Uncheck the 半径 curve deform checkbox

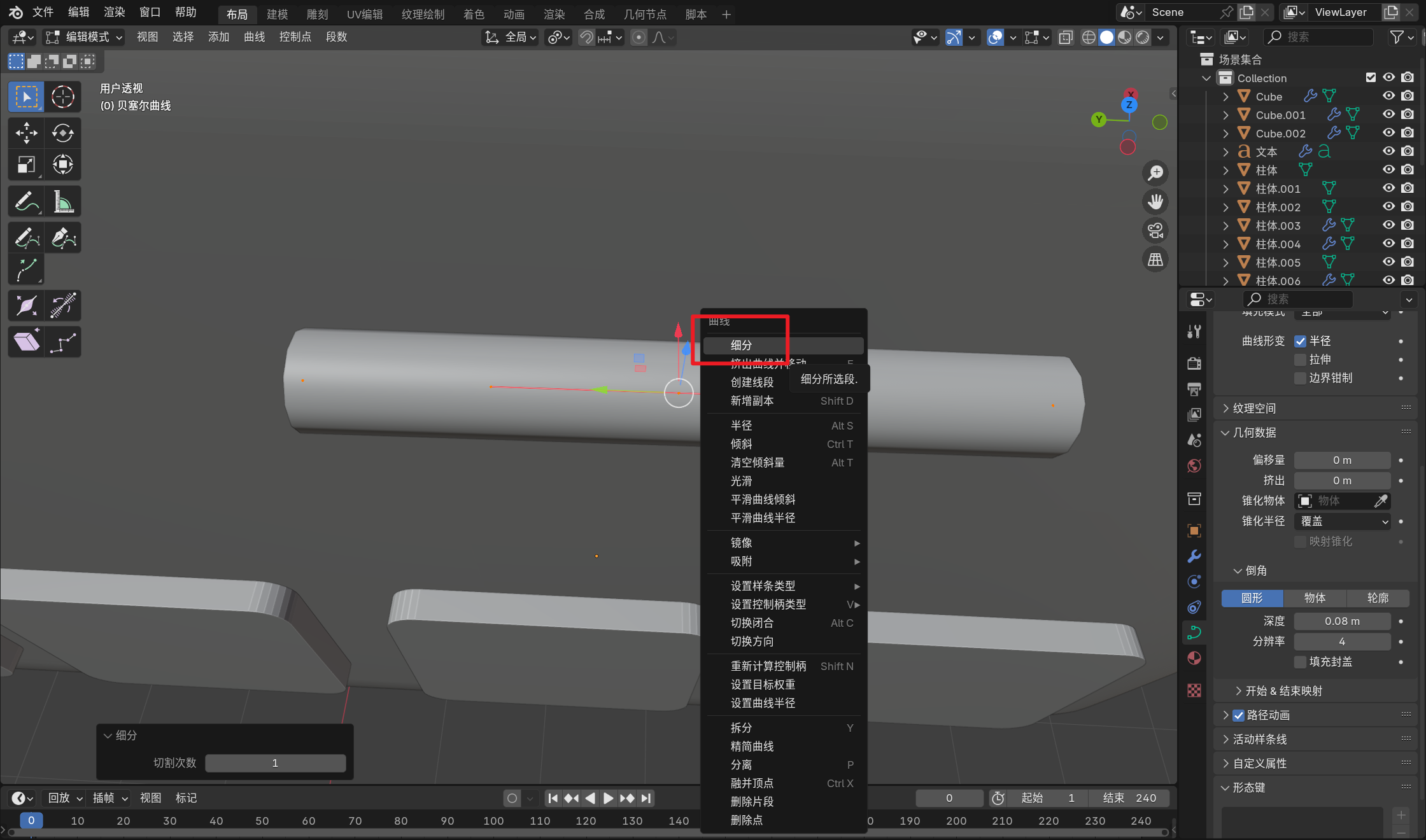(x=1301, y=341)
